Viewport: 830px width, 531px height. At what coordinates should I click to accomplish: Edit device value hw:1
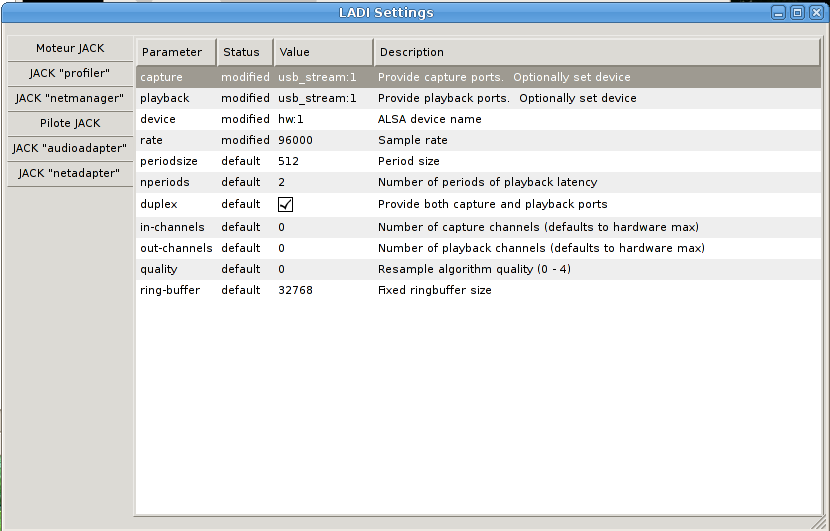[x=291, y=119]
